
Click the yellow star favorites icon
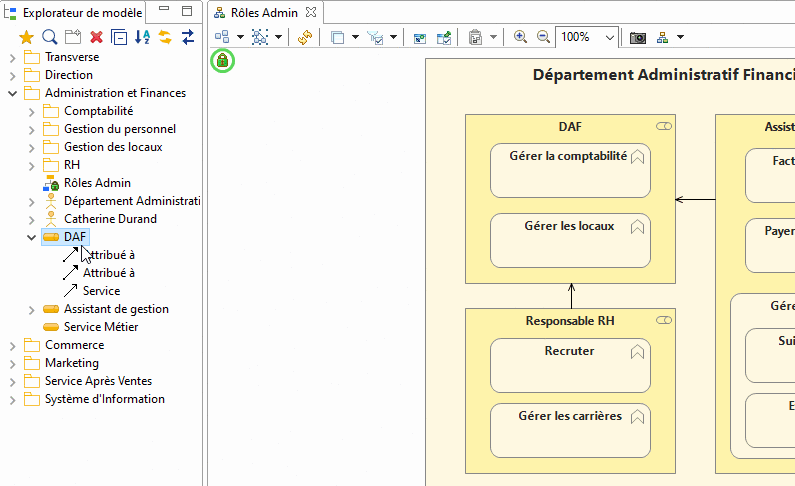pyautogui.click(x=26, y=37)
